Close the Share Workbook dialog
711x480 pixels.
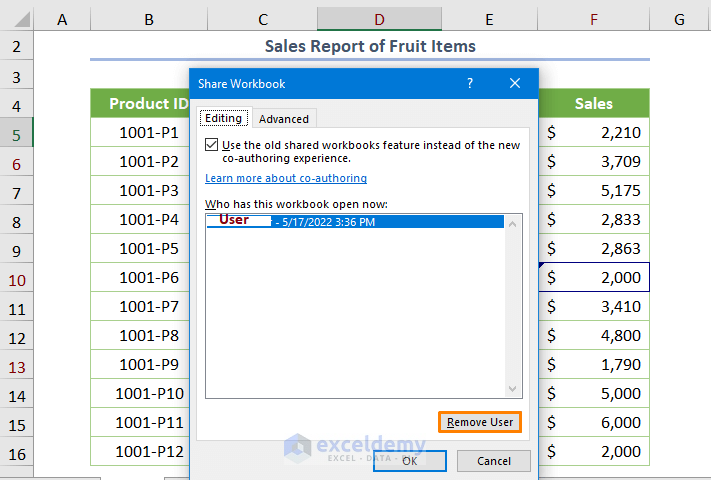point(514,84)
